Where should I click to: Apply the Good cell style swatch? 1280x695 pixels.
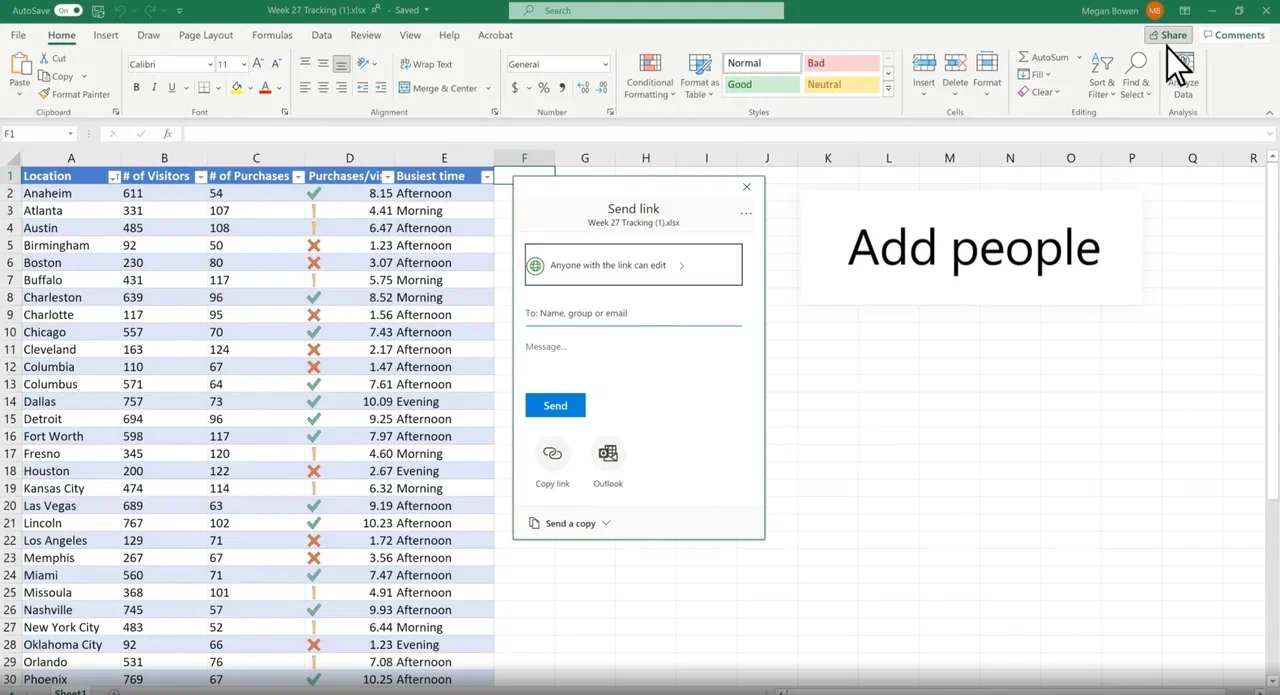761,85
